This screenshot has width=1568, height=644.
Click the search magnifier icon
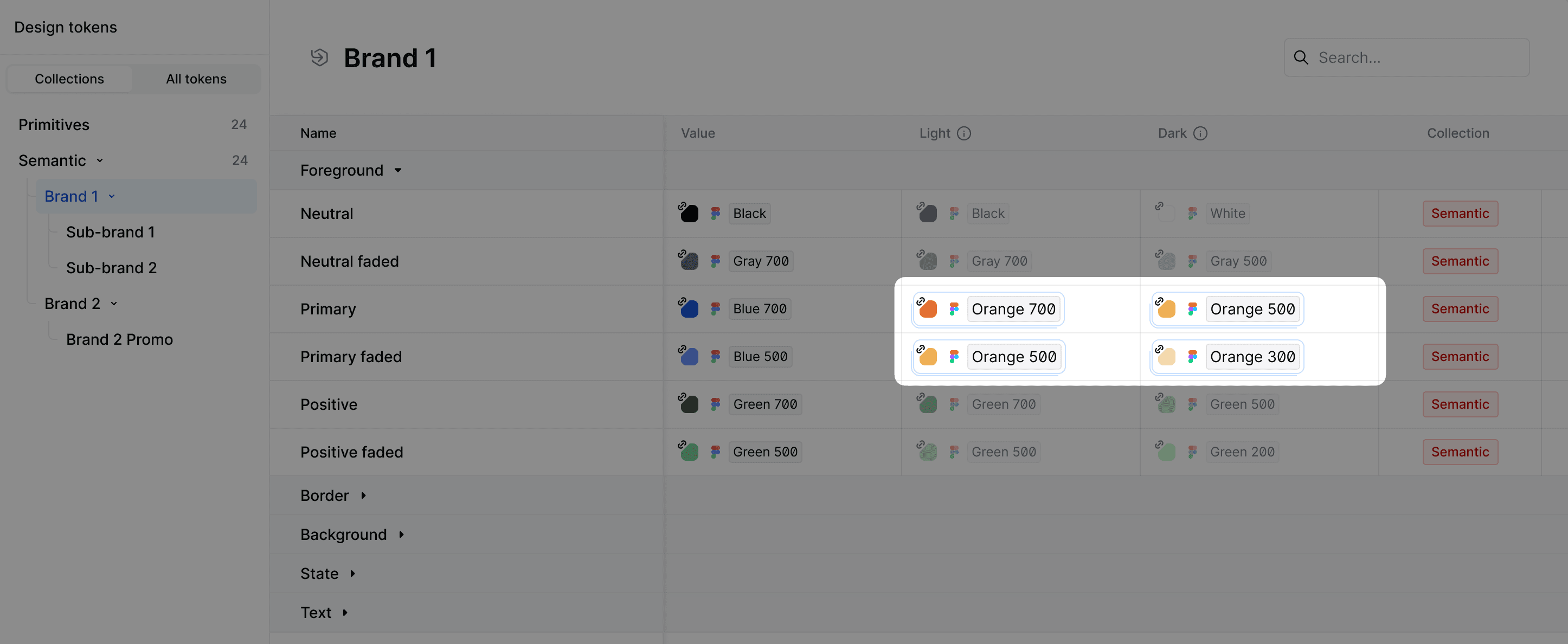pyautogui.click(x=1301, y=58)
